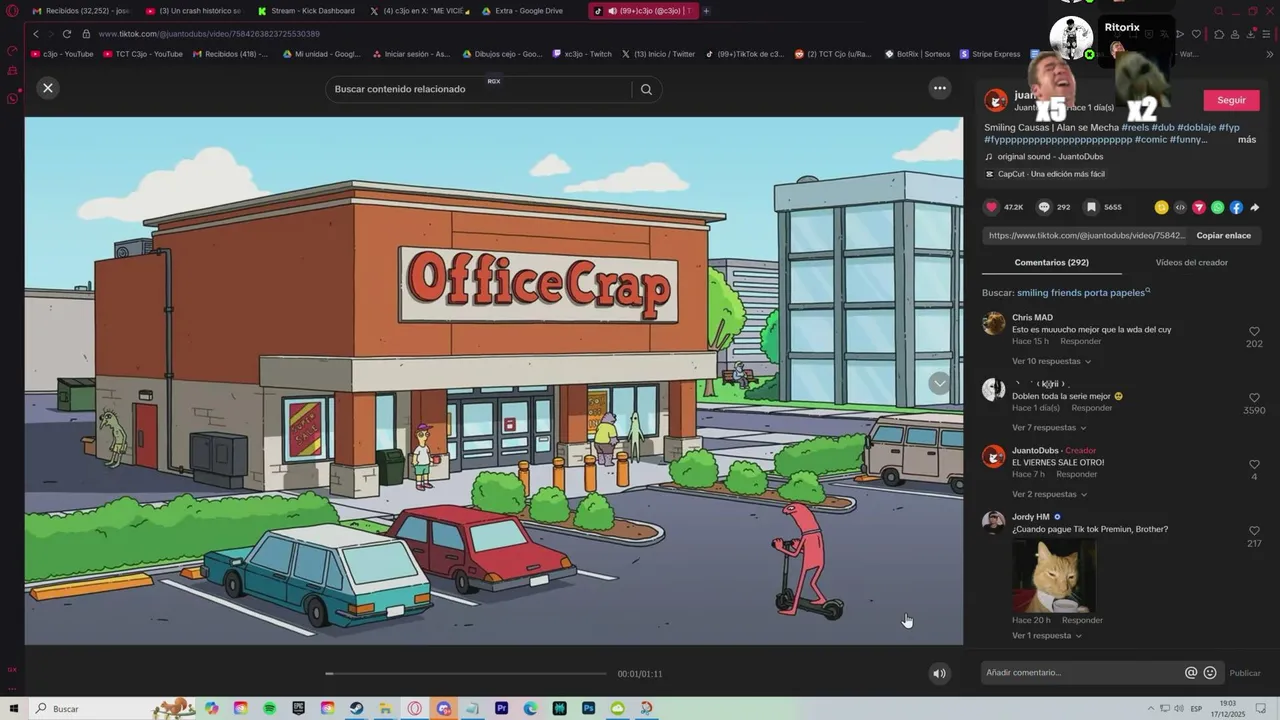Close the TikTok video viewer
Screen dimensions: 1280x720
click(47, 88)
